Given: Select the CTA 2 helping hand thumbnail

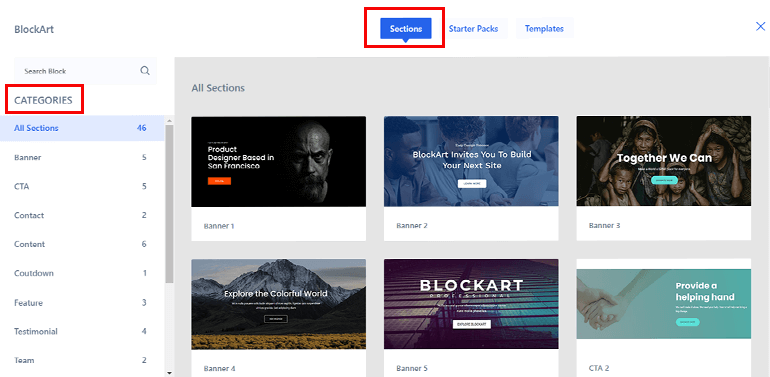Looking at the screenshot, I should coord(663,304).
